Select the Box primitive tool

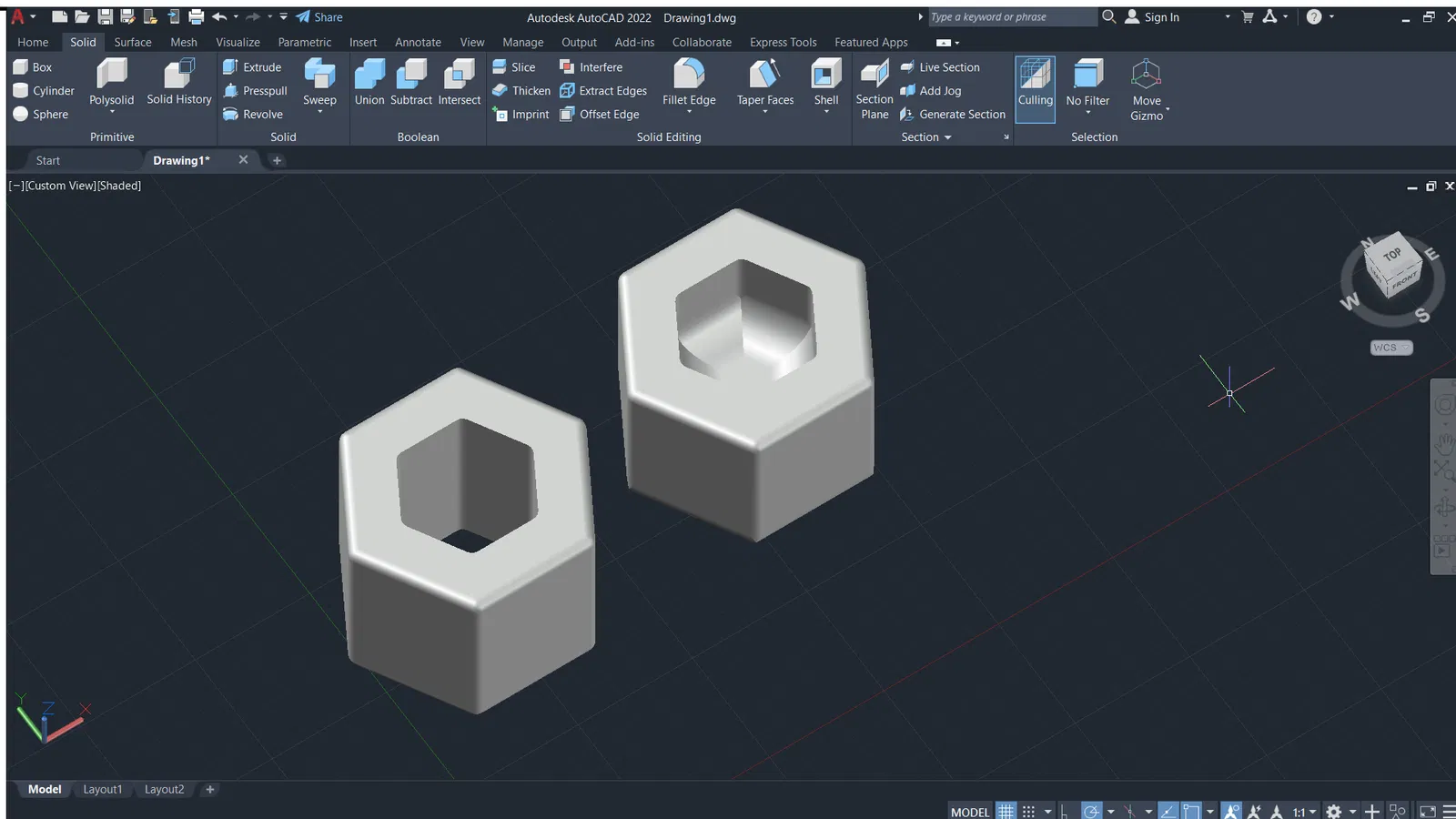pyautogui.click(x=33, y=67)
